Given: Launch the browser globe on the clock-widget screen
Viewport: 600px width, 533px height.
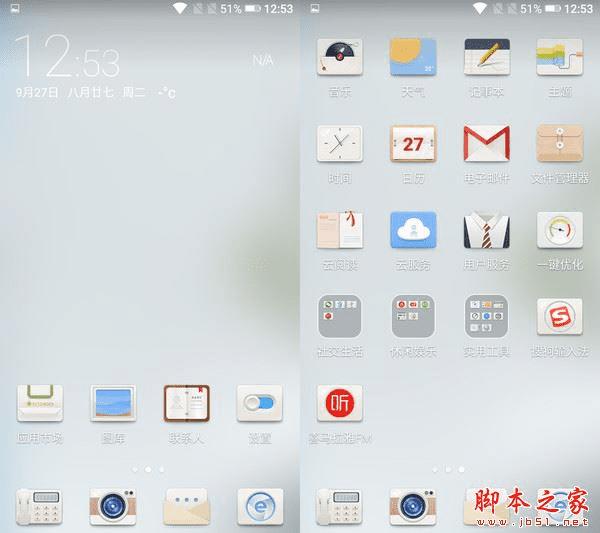Looking at the screenshot, I should [260, 507].
